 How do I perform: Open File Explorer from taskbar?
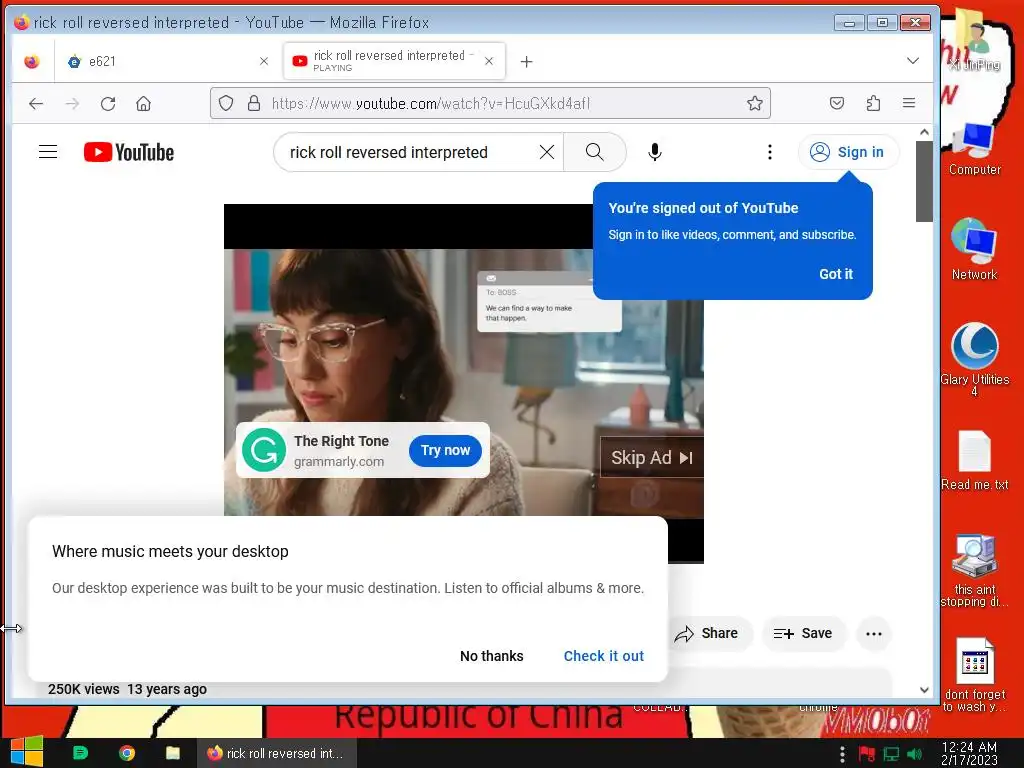tap(173, 753)
